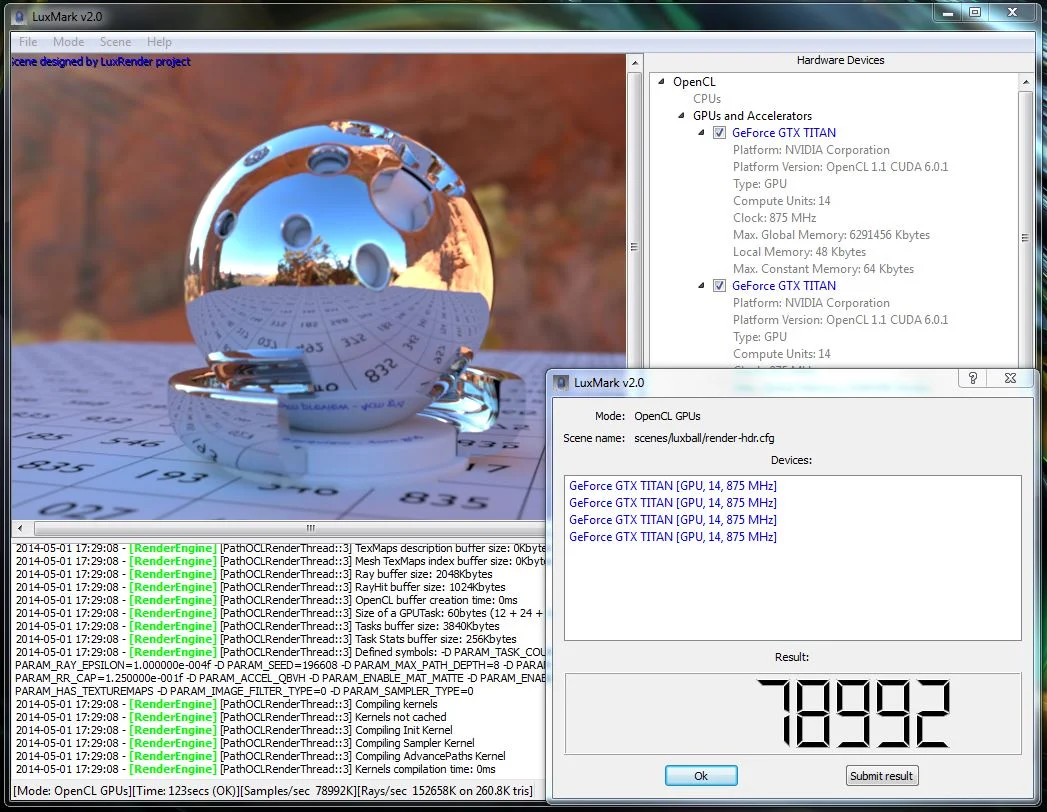The height and width of the screenshot is (812, 1047).
Task: Click Max. Constant Memory: 64 Kbytes entry
Action: pos(823,268)
